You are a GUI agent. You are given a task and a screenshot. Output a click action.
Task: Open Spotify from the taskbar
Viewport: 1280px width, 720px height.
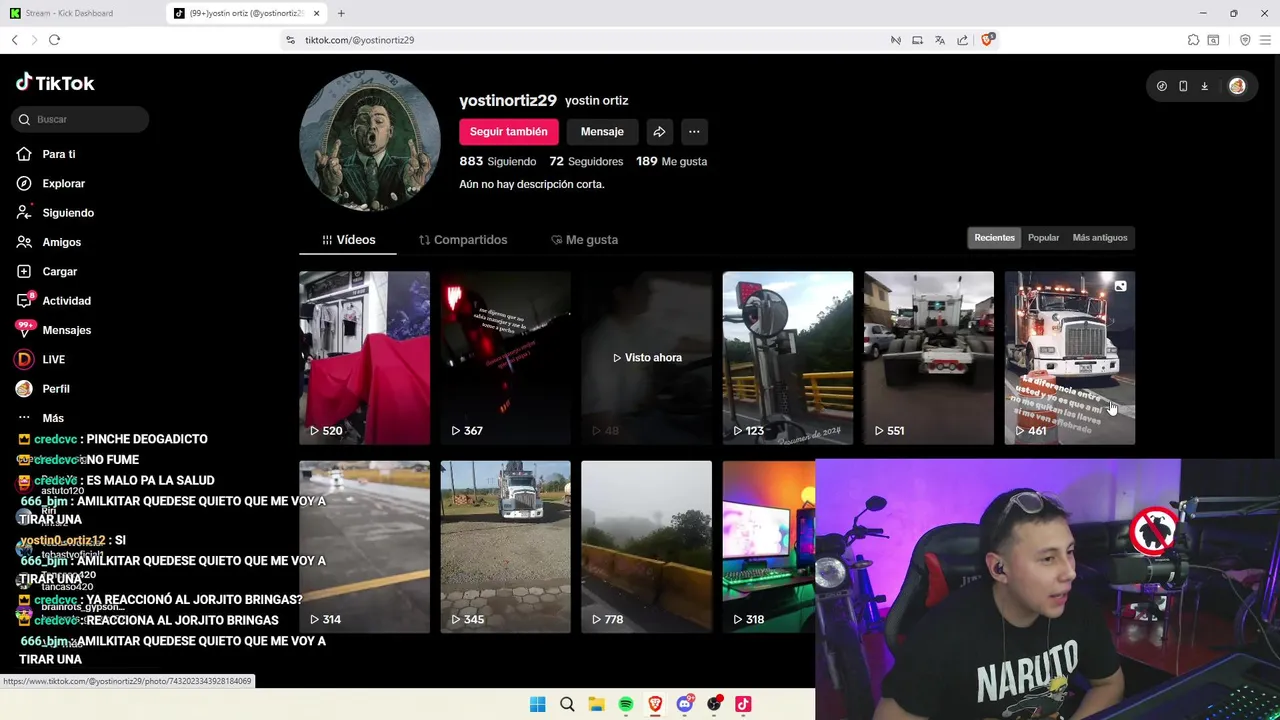coord(626,704)
